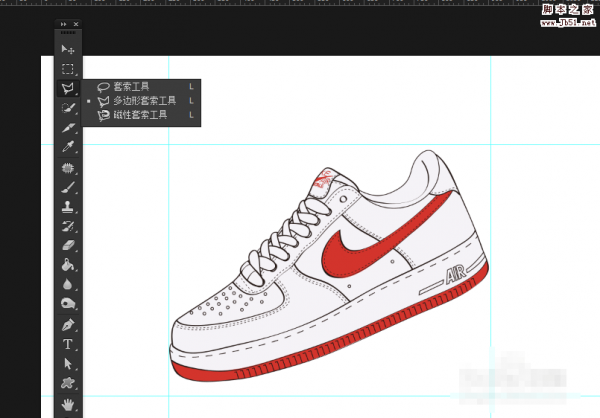Close the floating tools panel
The height and width of the screenshot is (418, 600).
pyautogui.click(x=77, y=23)
